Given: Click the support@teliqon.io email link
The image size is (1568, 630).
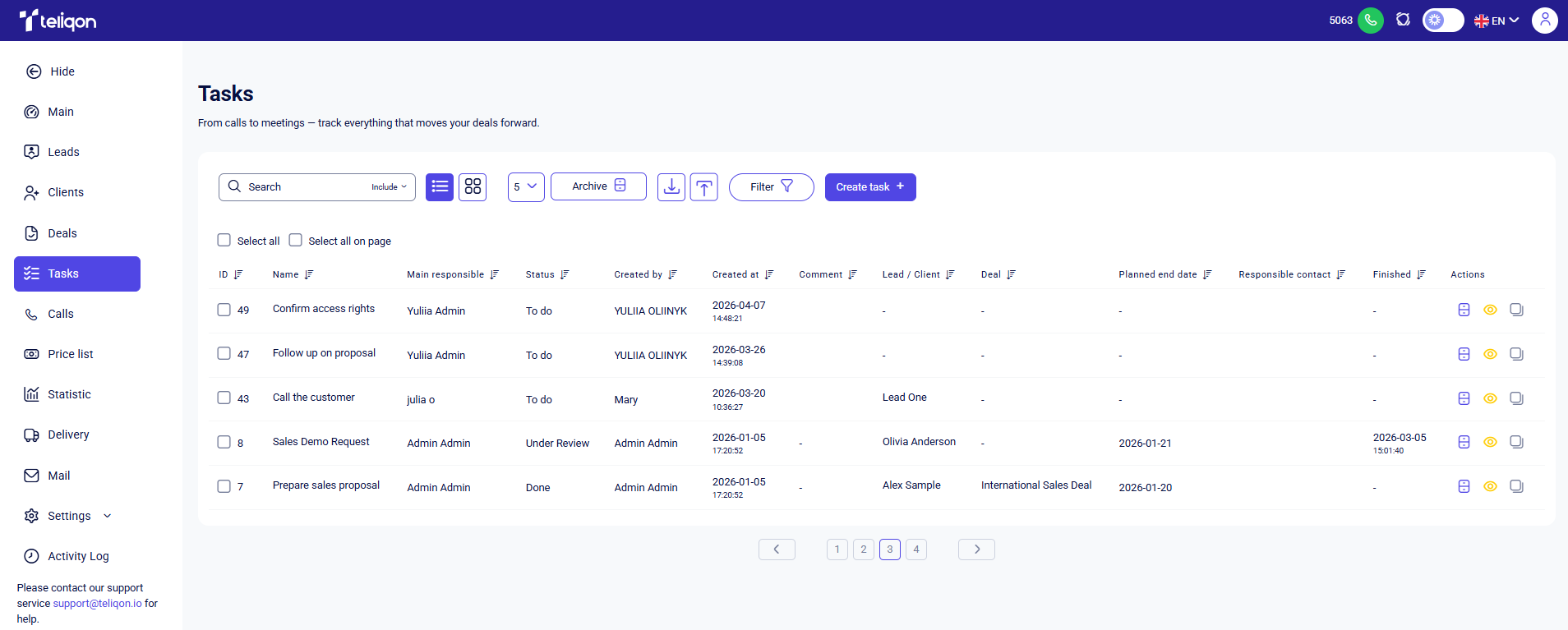Looking at the screenshot, I should pyautogui.click(x=97, y=603).
